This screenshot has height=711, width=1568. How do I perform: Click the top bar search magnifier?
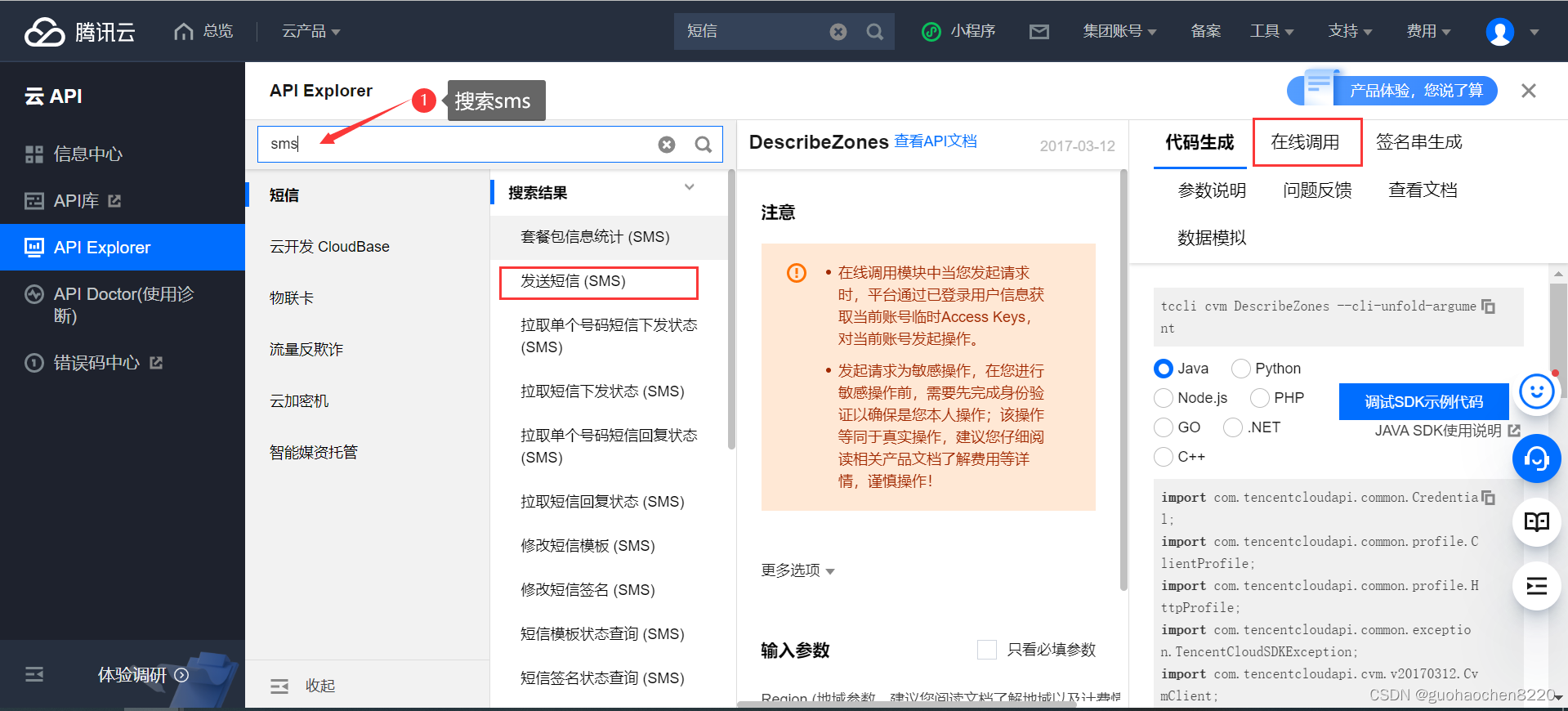click(874, 32)
